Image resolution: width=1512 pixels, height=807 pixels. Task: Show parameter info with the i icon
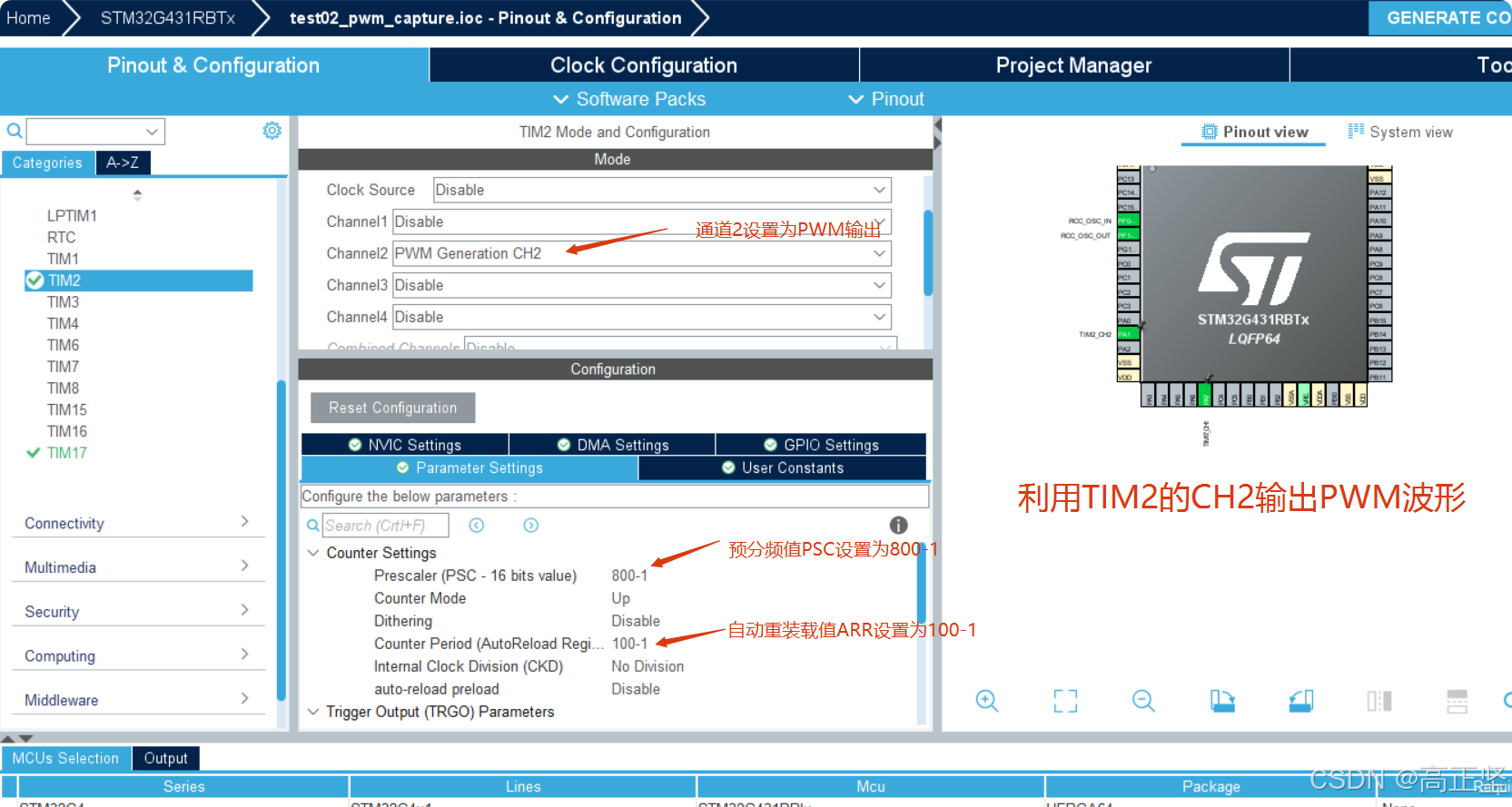898,525
